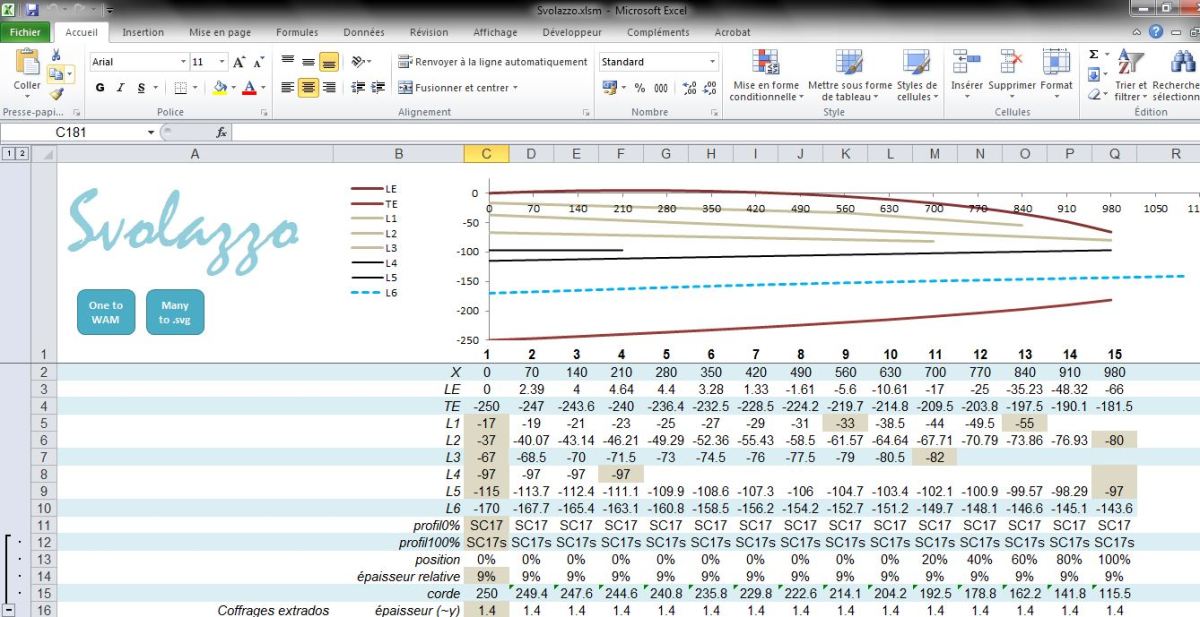Switch to the Formules ribbon tab
The image size is (1200, 617).
click(x=297, y=32)
